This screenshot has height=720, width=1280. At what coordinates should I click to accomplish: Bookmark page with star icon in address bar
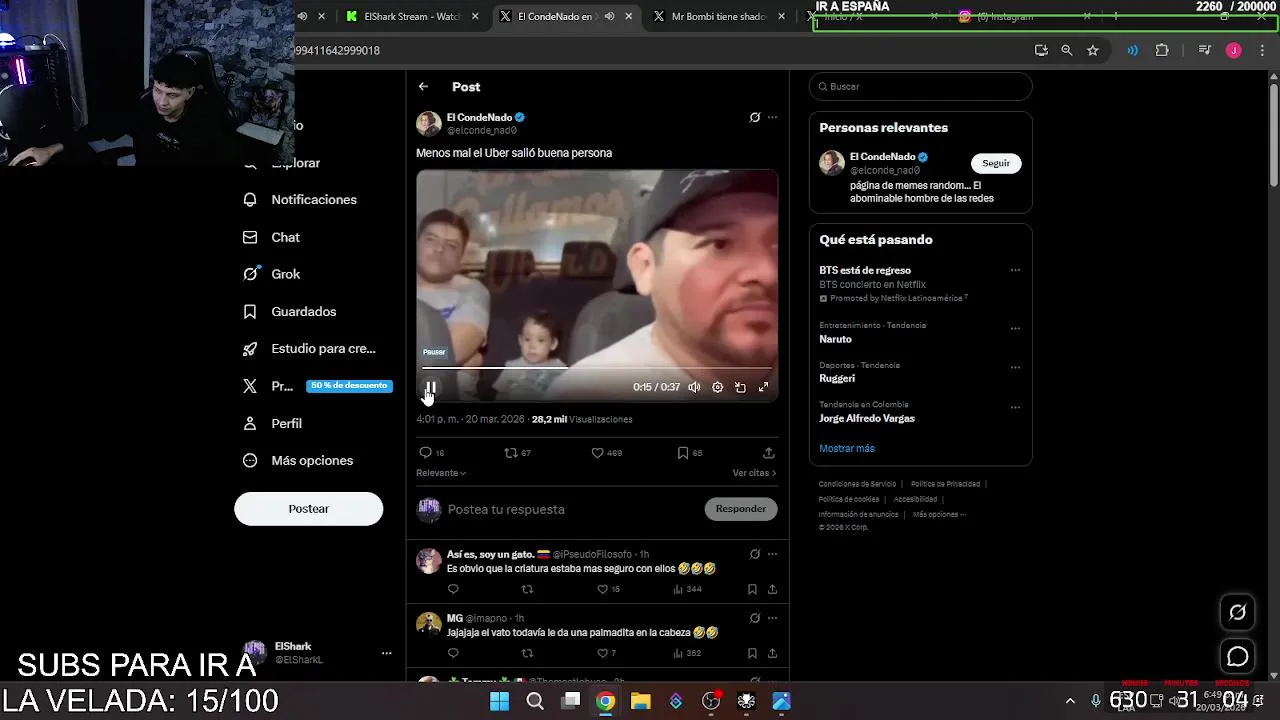[x=1093, y=50]
